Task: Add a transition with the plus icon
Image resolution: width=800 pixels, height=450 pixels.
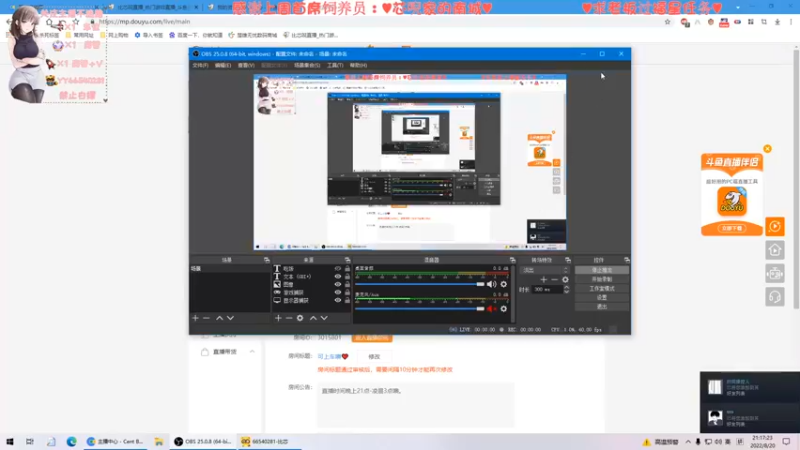Action: [x=543, y=280]
